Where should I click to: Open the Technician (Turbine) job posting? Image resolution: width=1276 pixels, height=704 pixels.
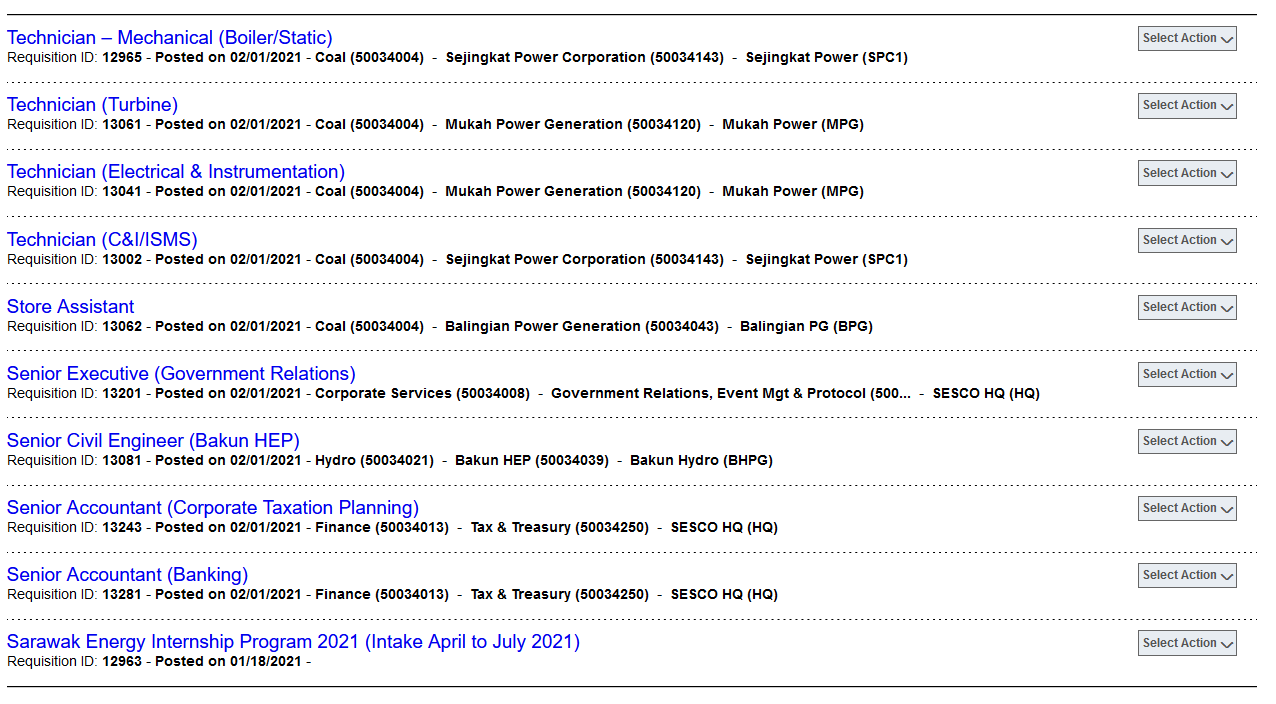pyautogui.click(x=92, y=105)
